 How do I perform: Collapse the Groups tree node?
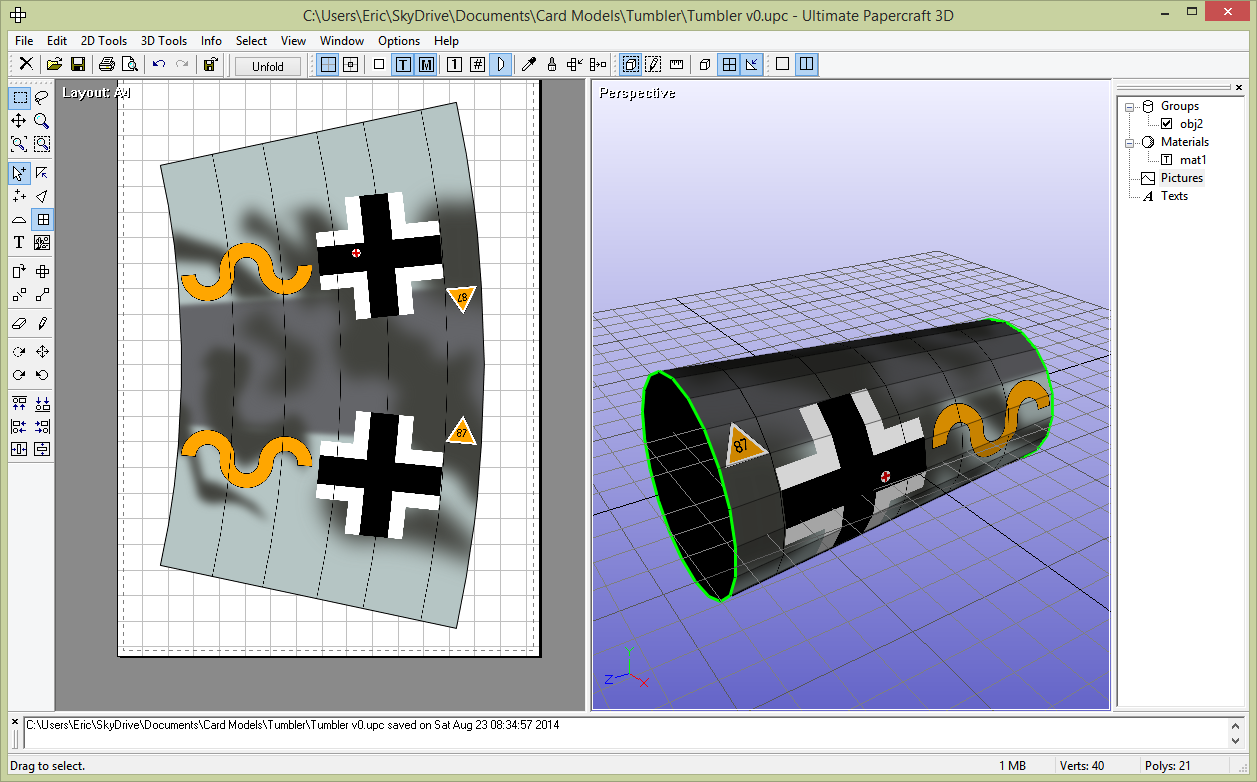point(1130,106)
